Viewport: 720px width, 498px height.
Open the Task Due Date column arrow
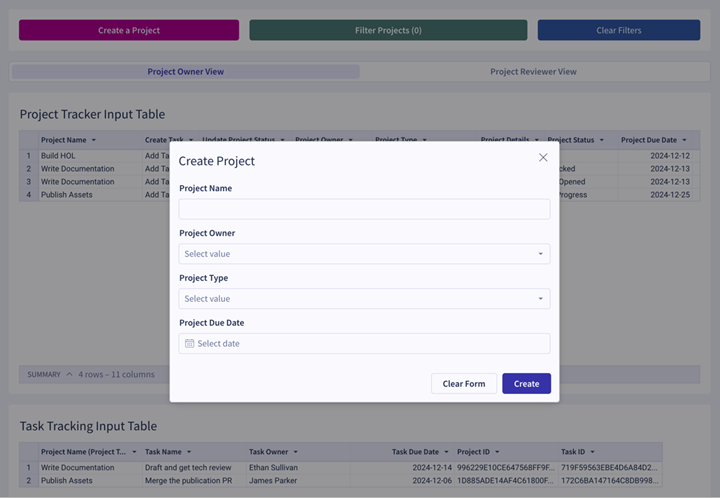[446, 452]
